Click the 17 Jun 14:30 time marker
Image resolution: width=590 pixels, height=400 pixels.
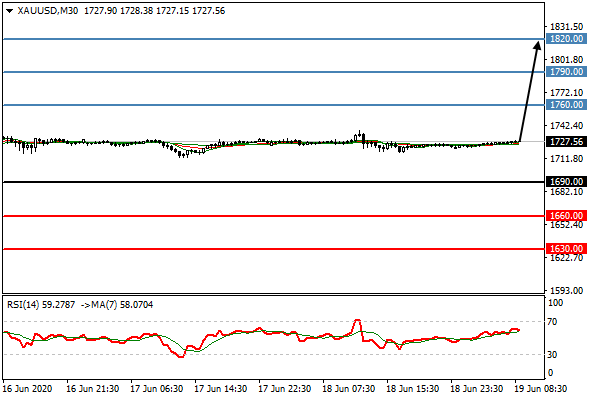coord(221,389)
